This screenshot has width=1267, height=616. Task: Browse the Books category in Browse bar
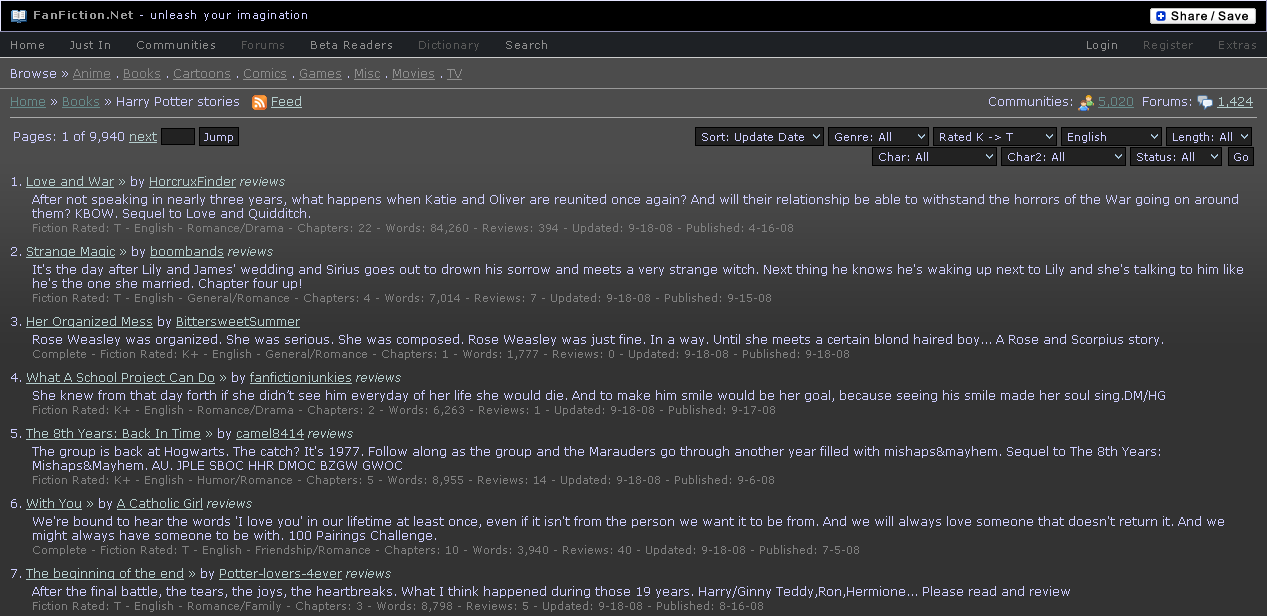tap(142, 74)
